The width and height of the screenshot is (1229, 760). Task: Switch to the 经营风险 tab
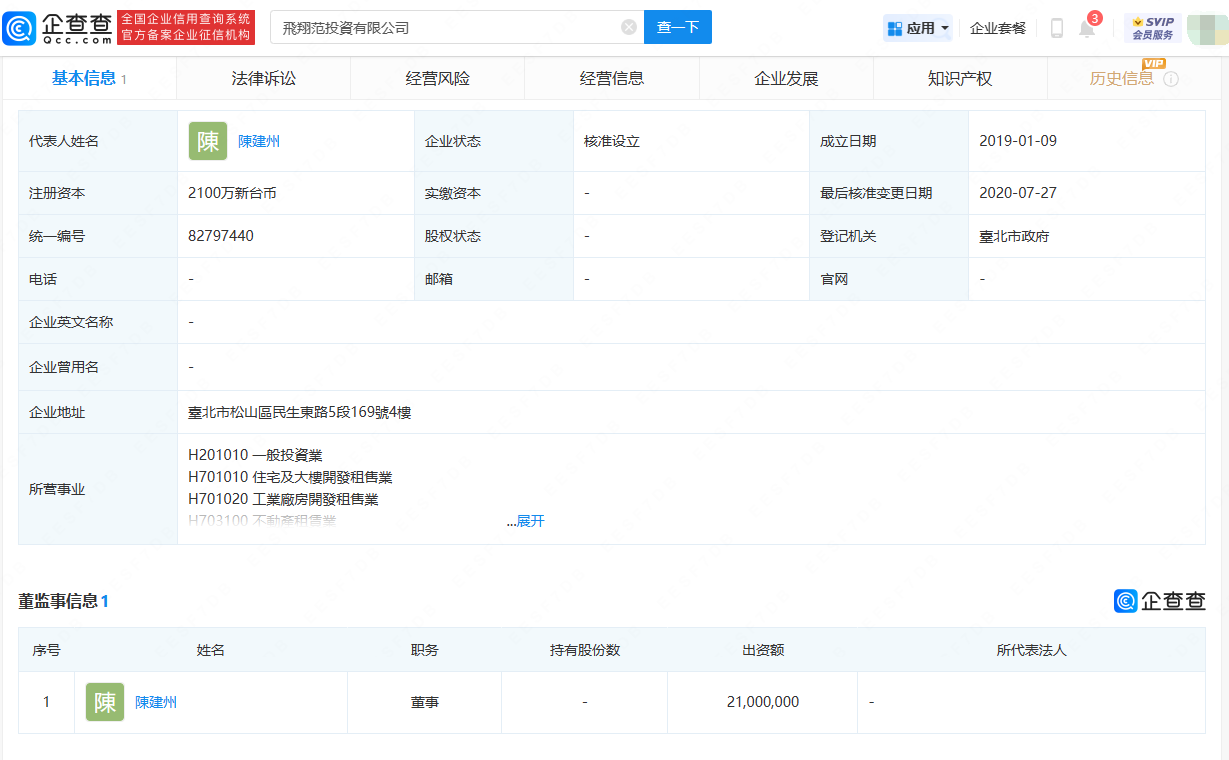tap(438, 78)
